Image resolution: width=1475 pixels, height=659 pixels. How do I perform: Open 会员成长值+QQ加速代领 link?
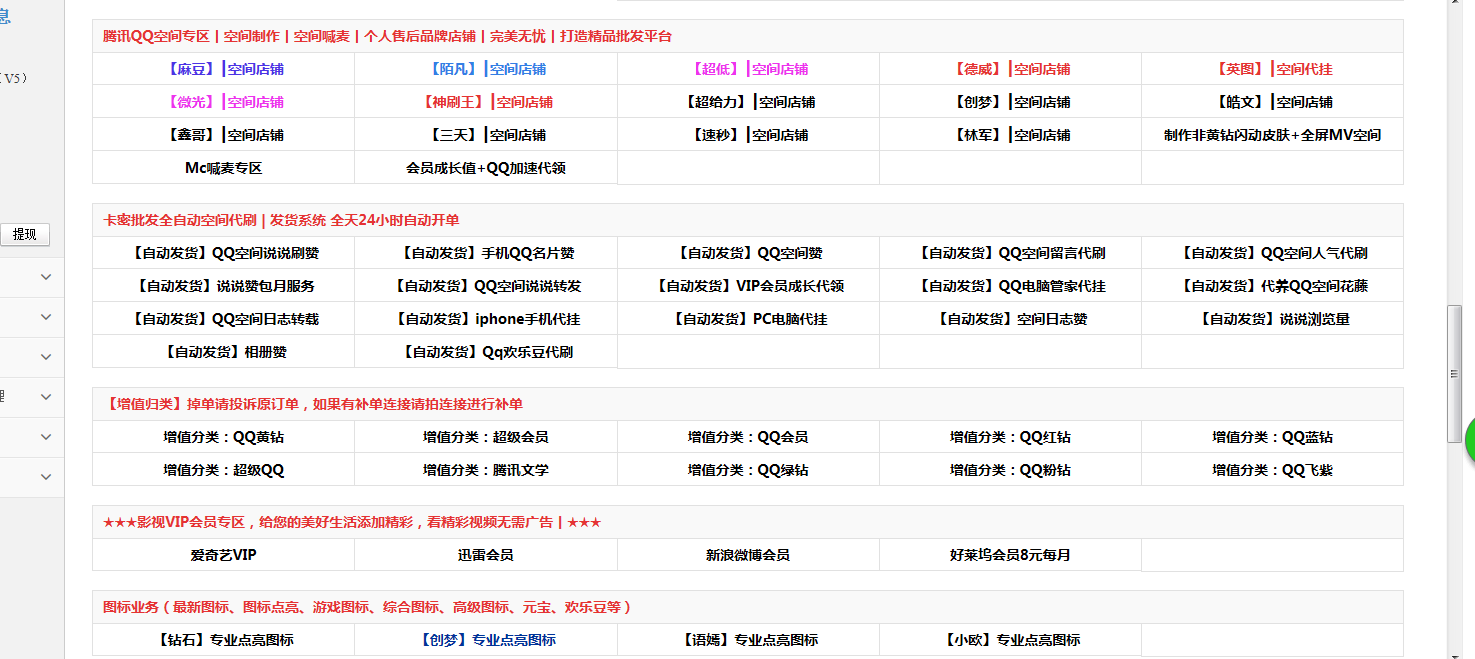pos(486,168)
